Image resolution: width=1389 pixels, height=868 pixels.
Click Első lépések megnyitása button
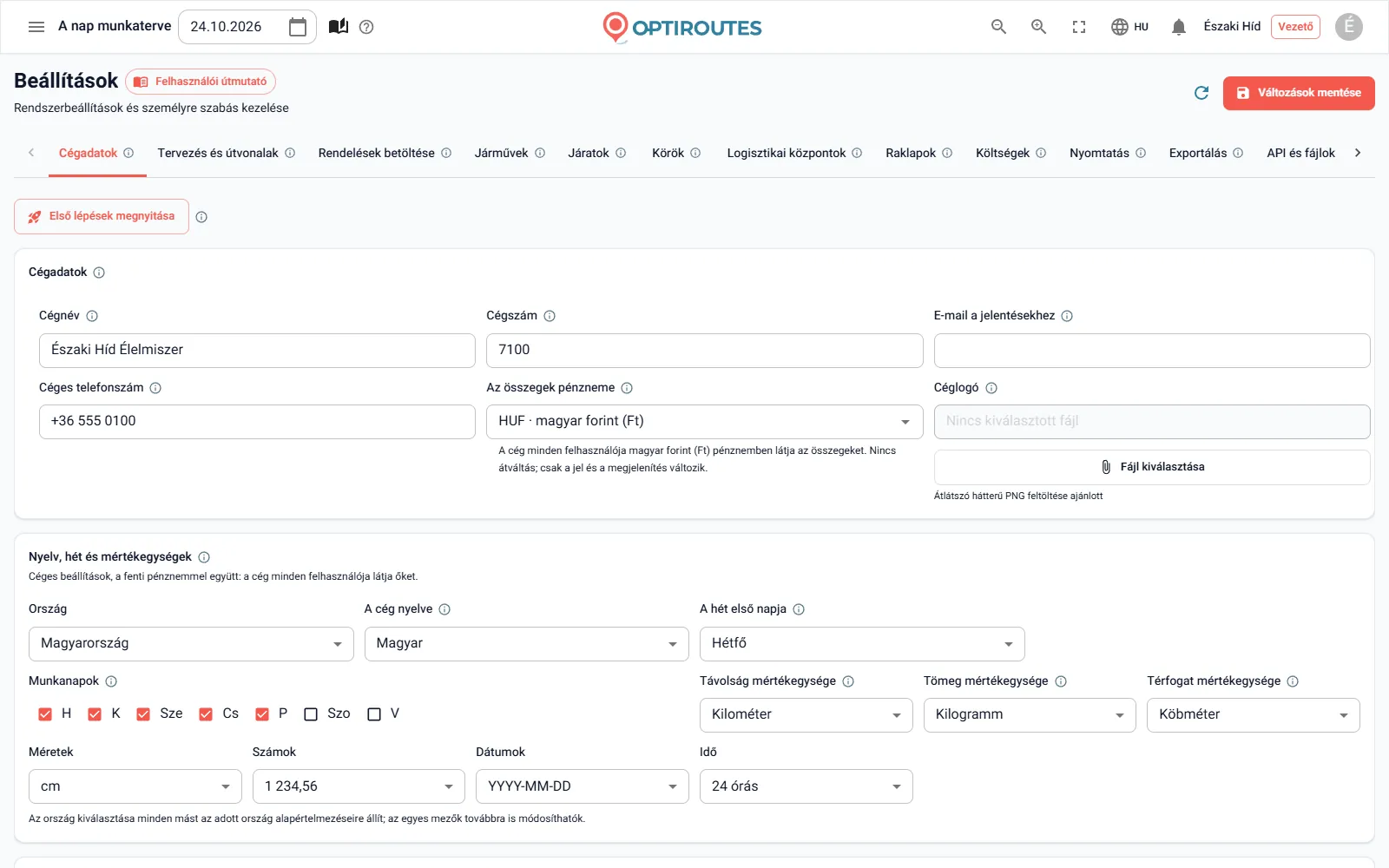[102, 217]
